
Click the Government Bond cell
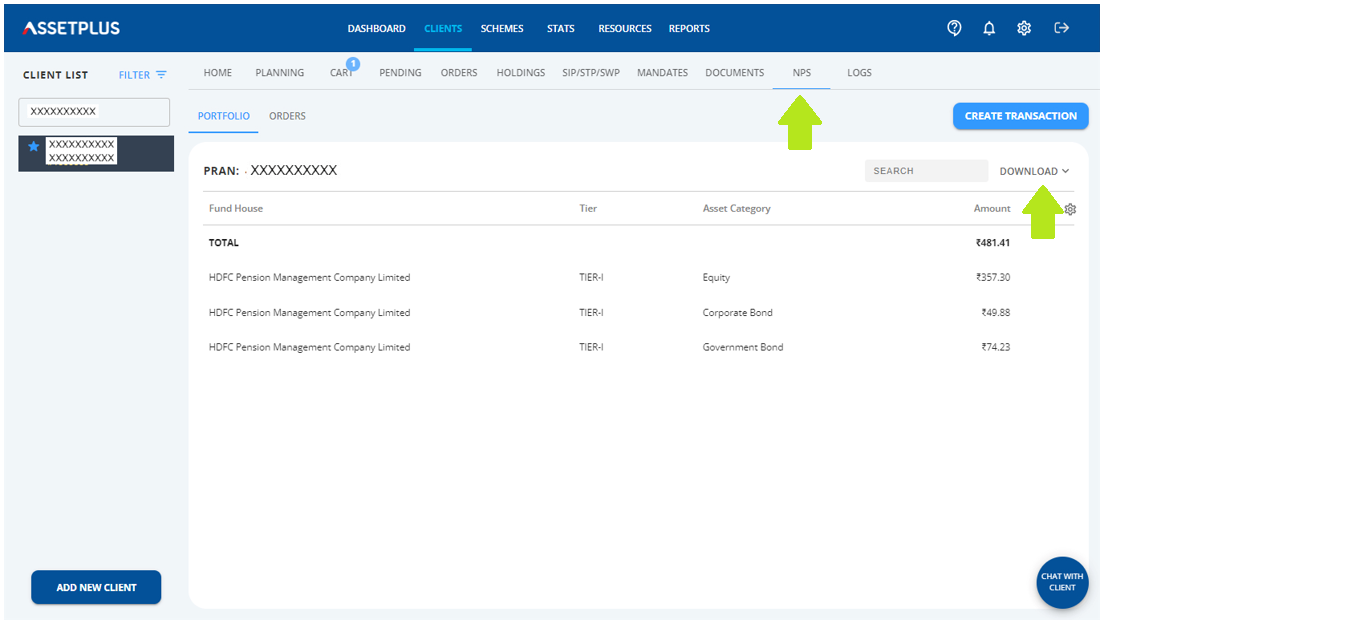pyautogui.click(x=743, y=348)
